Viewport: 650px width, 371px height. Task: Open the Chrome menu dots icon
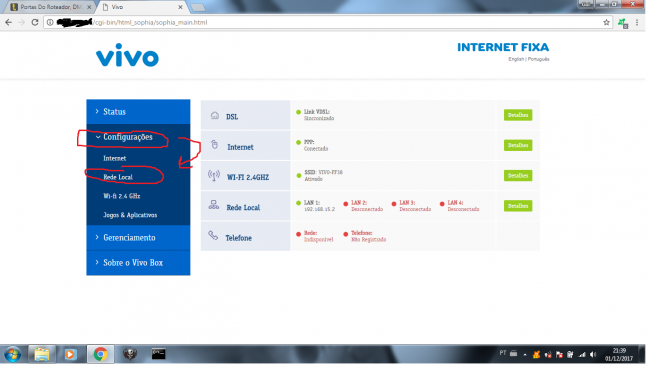click(x=637, y=22)
